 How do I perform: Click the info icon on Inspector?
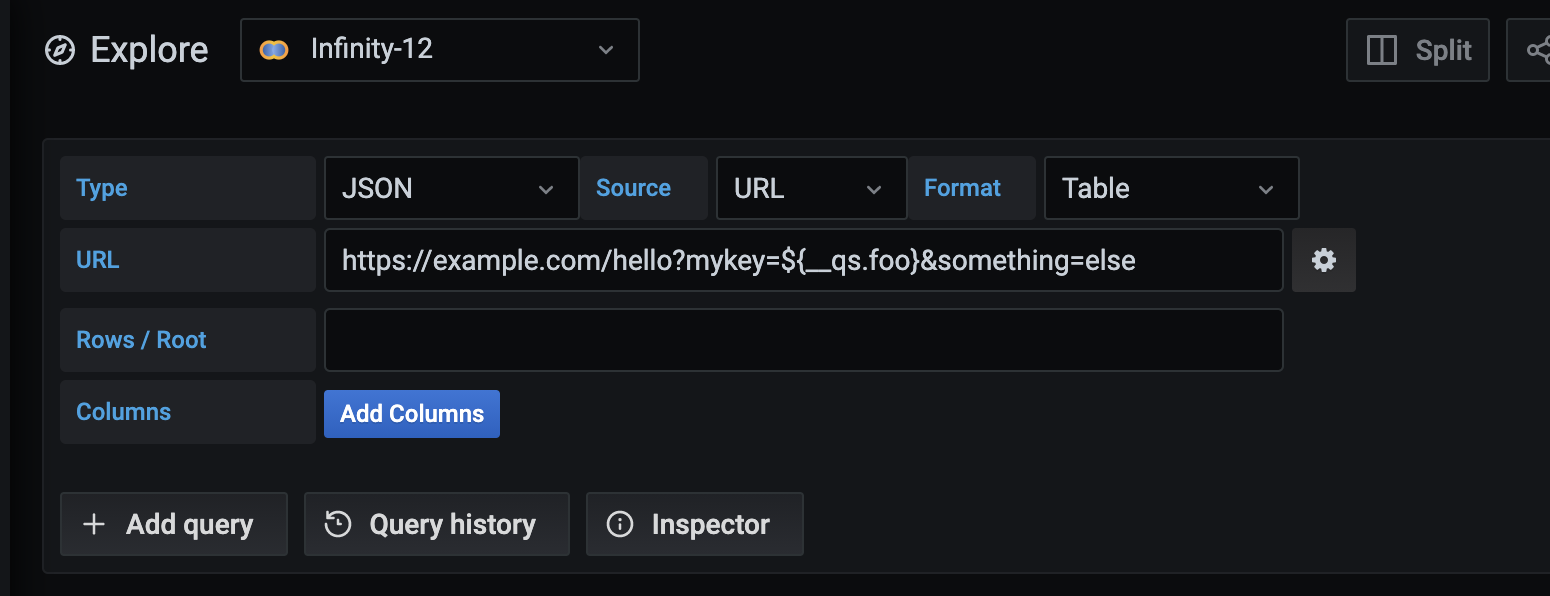(x=618, y=523)
